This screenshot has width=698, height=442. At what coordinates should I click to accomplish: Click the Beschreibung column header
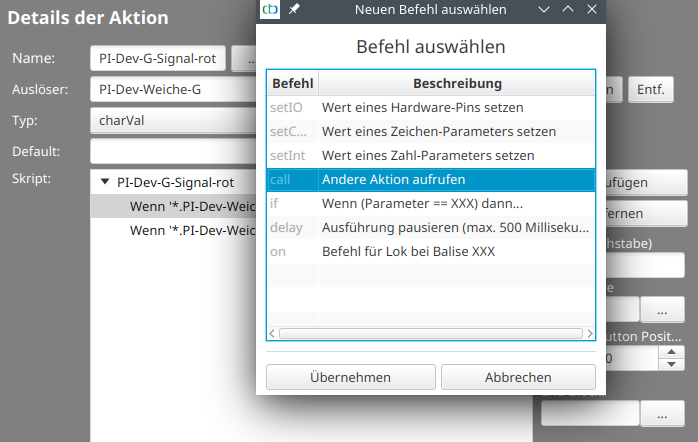(x=457, y=83)
